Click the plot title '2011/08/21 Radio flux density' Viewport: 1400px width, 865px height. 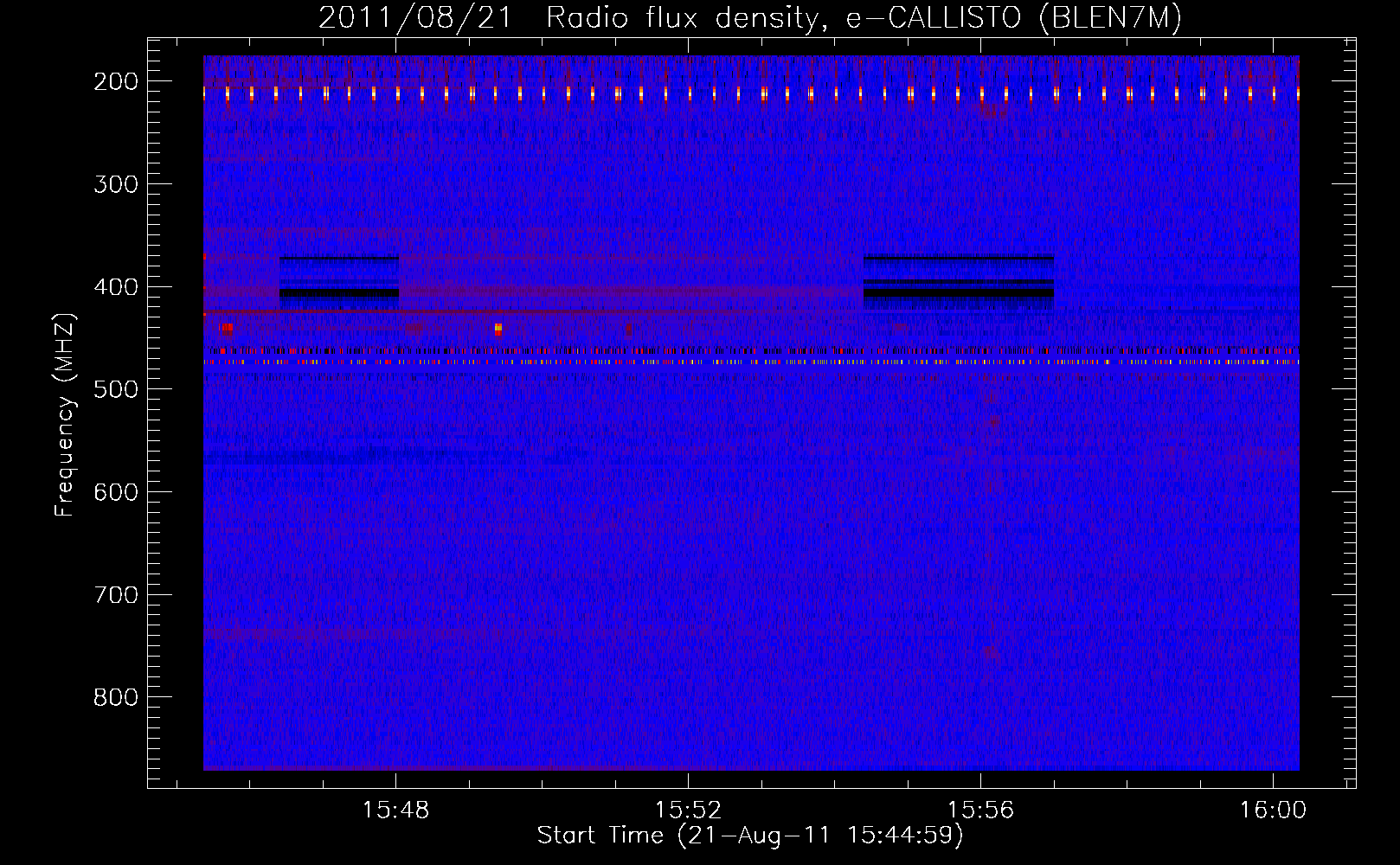point(750,17)
